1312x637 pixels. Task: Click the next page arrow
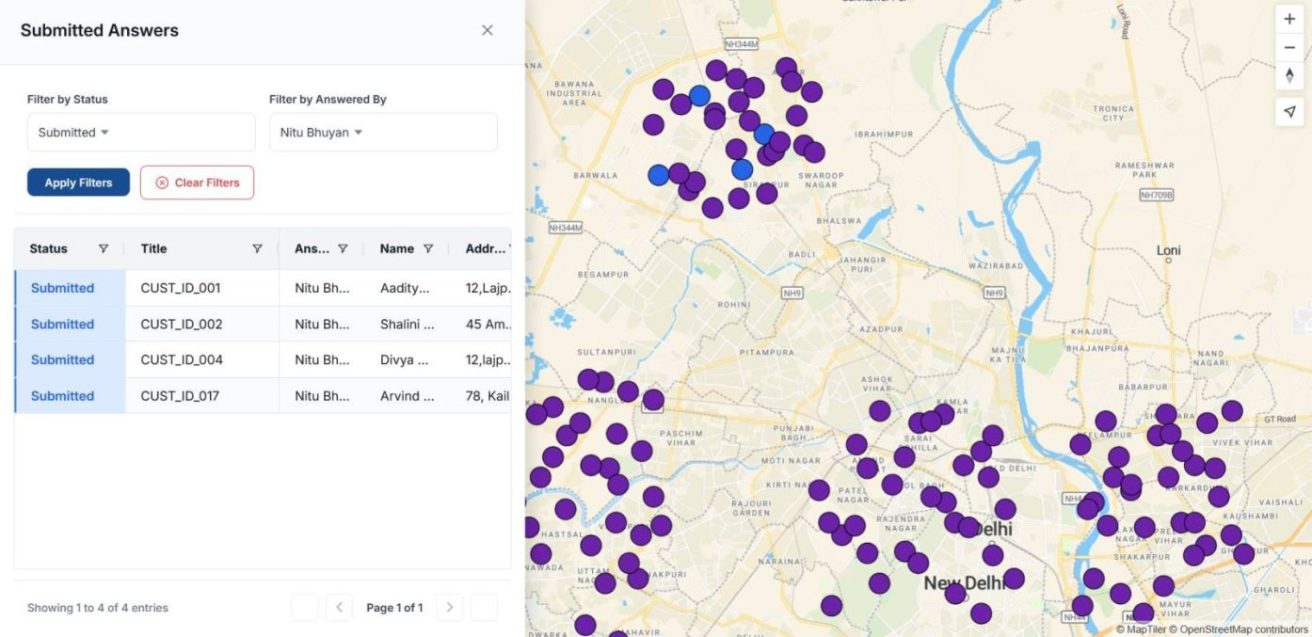[x=449, y=607]
